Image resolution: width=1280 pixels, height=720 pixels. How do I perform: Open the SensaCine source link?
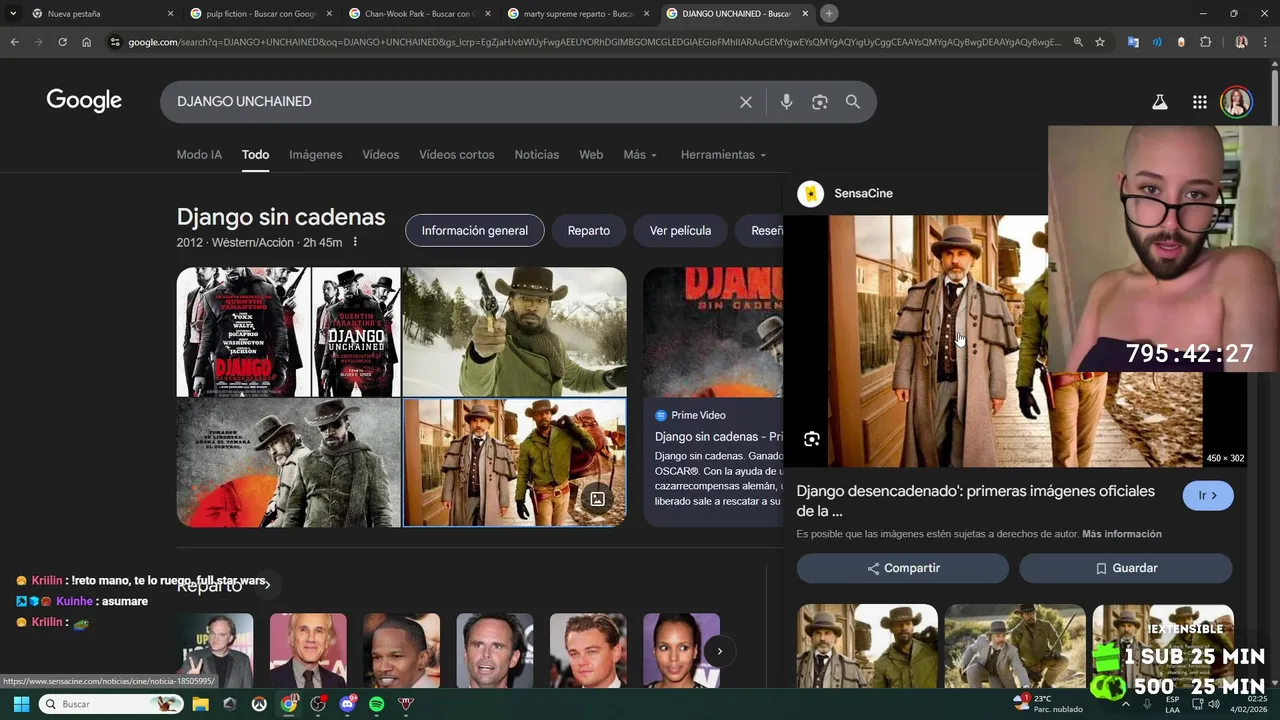[845, 193]
